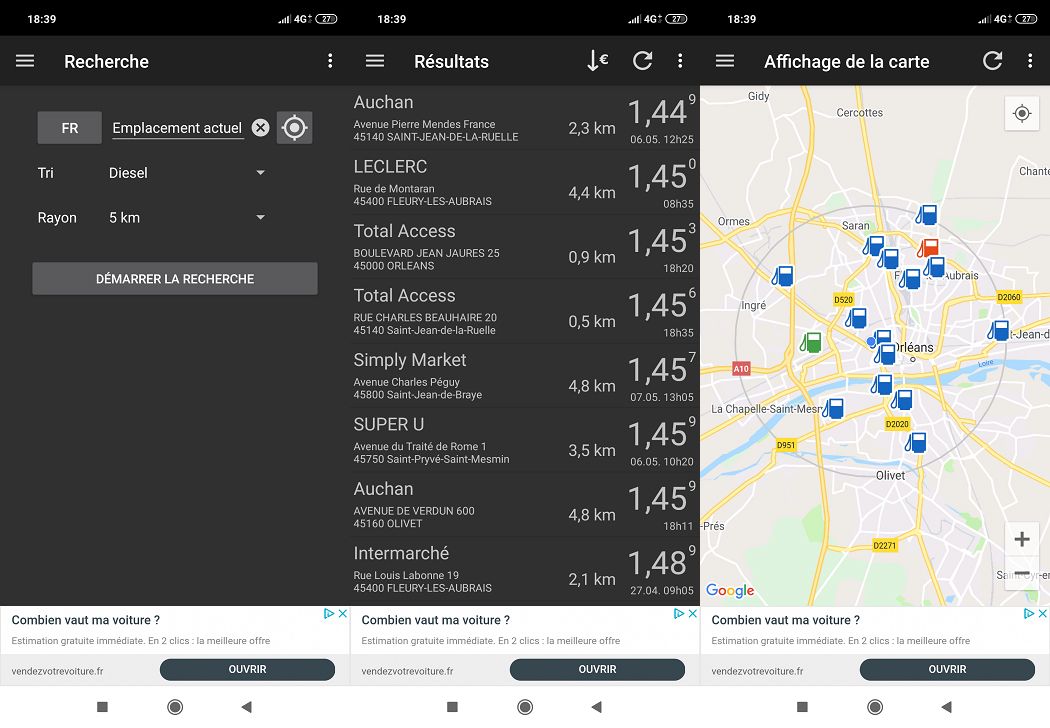Center map on my location

click(x=1022, y=114)
